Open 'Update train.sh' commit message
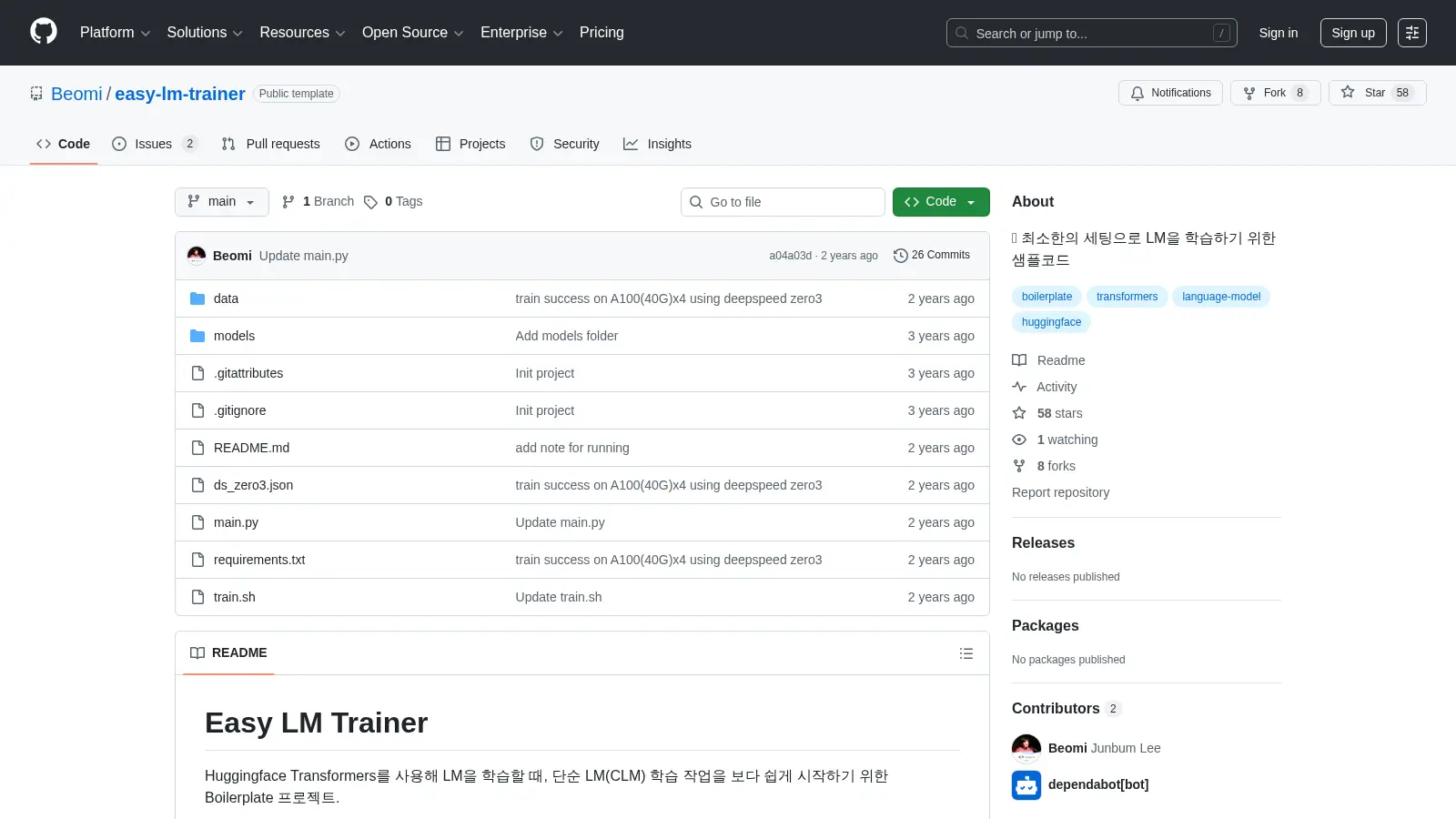Image resolution: width=1456 pixels, height=819 pixels. coord(559,597)
